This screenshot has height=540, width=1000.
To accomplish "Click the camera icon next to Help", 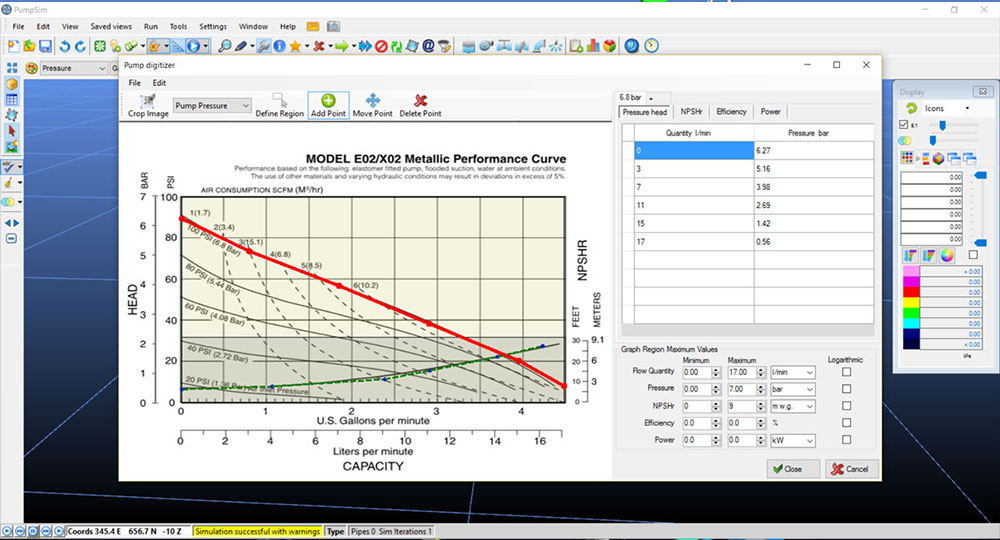I will click(x=334, y=26).
